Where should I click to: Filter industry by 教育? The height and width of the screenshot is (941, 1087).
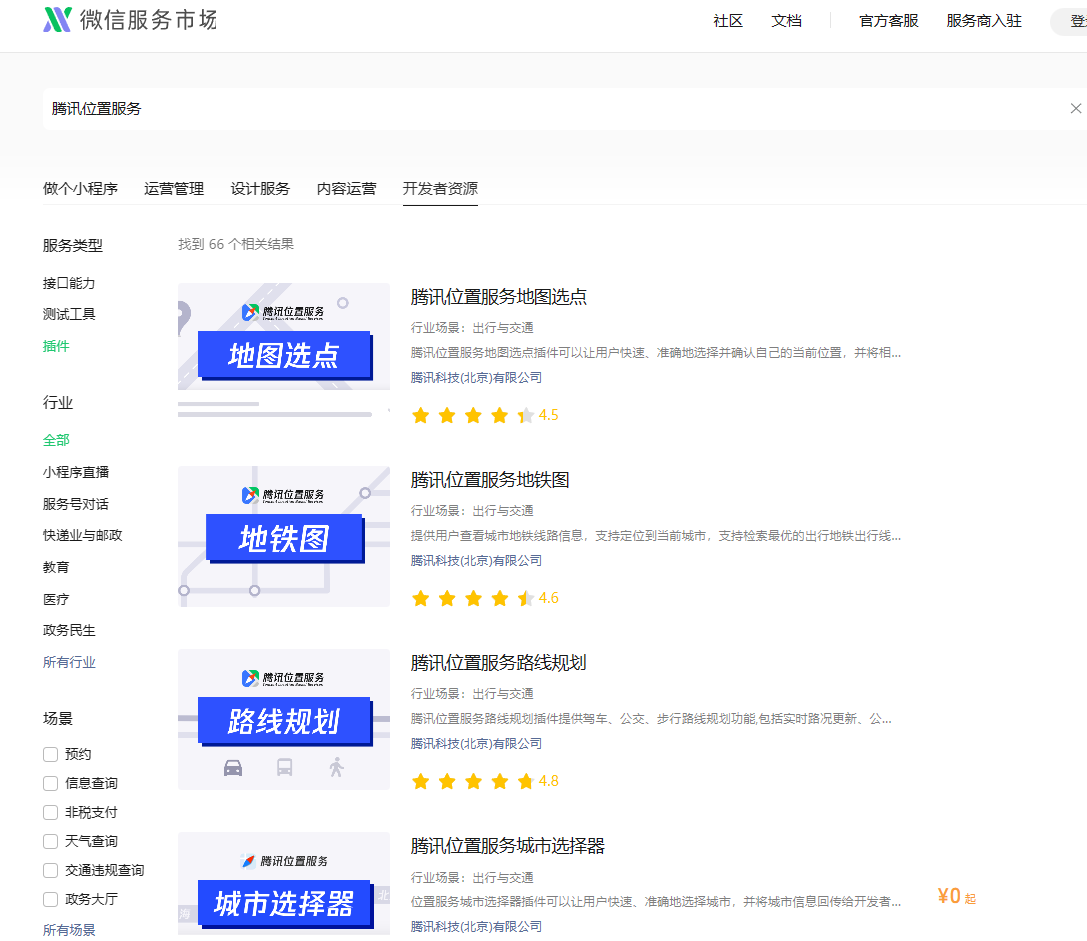point(56,567)
